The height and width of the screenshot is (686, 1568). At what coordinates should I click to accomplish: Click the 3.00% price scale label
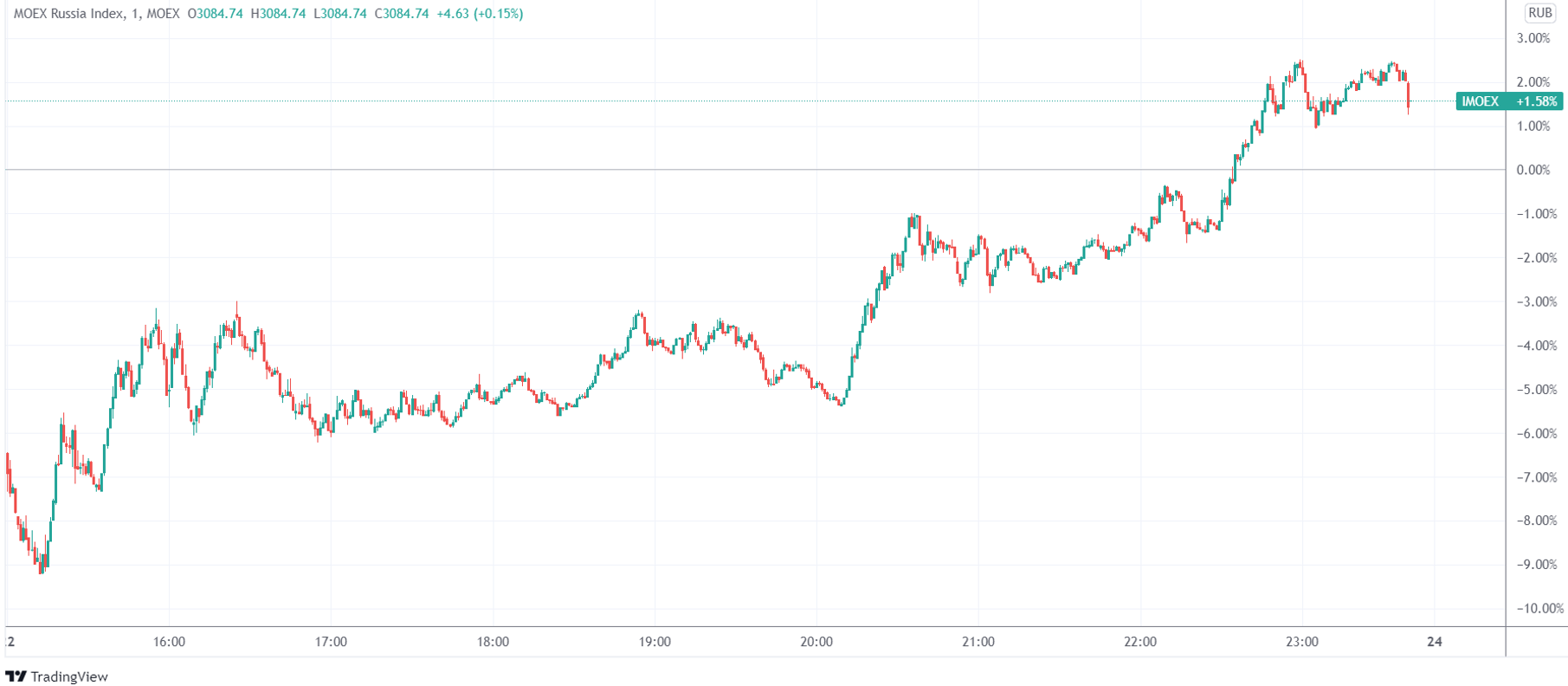tap(1533, 38)
